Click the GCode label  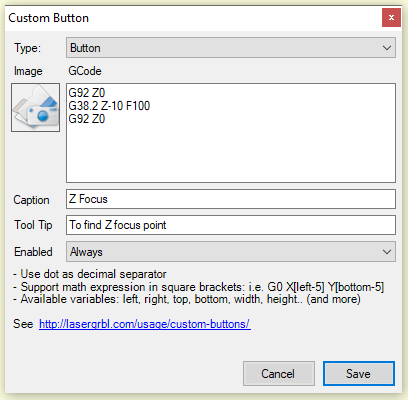point(85,71)
